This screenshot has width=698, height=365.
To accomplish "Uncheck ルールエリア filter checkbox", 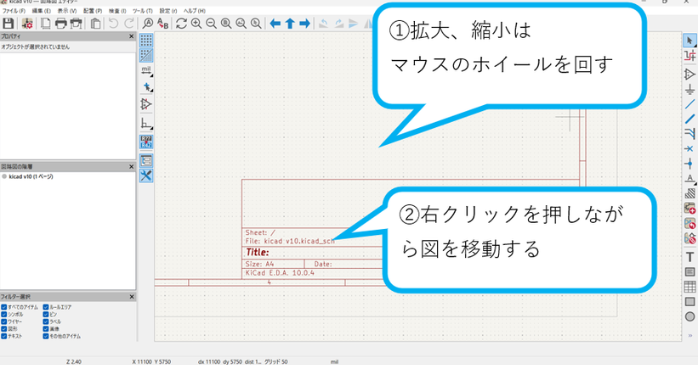I will [45, 307].
